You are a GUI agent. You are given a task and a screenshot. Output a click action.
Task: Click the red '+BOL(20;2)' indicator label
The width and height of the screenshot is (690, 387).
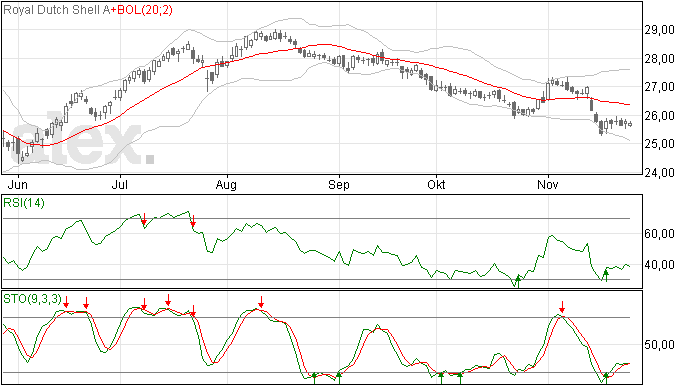tap(141, 10)
